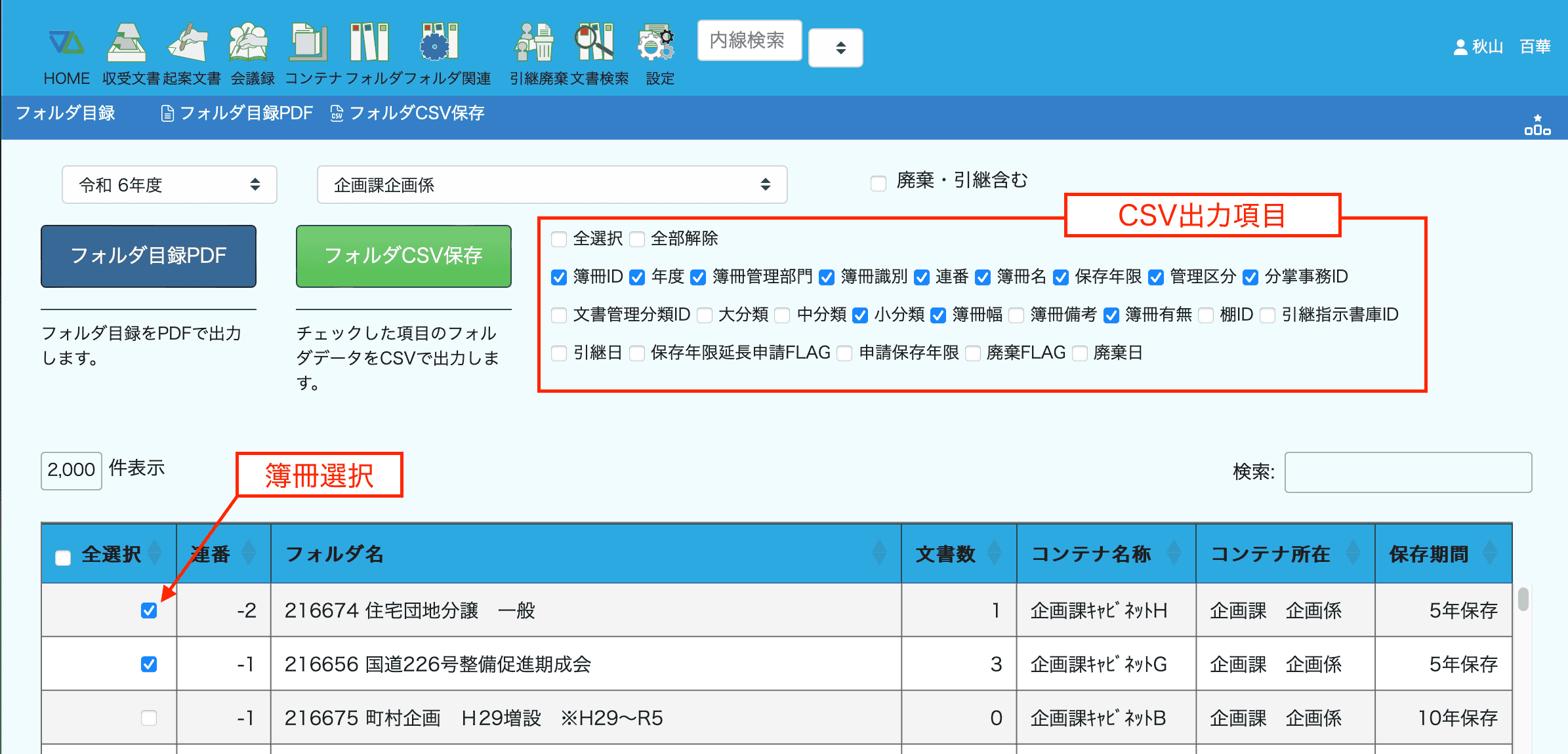Enable the 廃棄・引継含む checkbox
The width and height of the screenshot is (1568, 754).
click(878, 183)
